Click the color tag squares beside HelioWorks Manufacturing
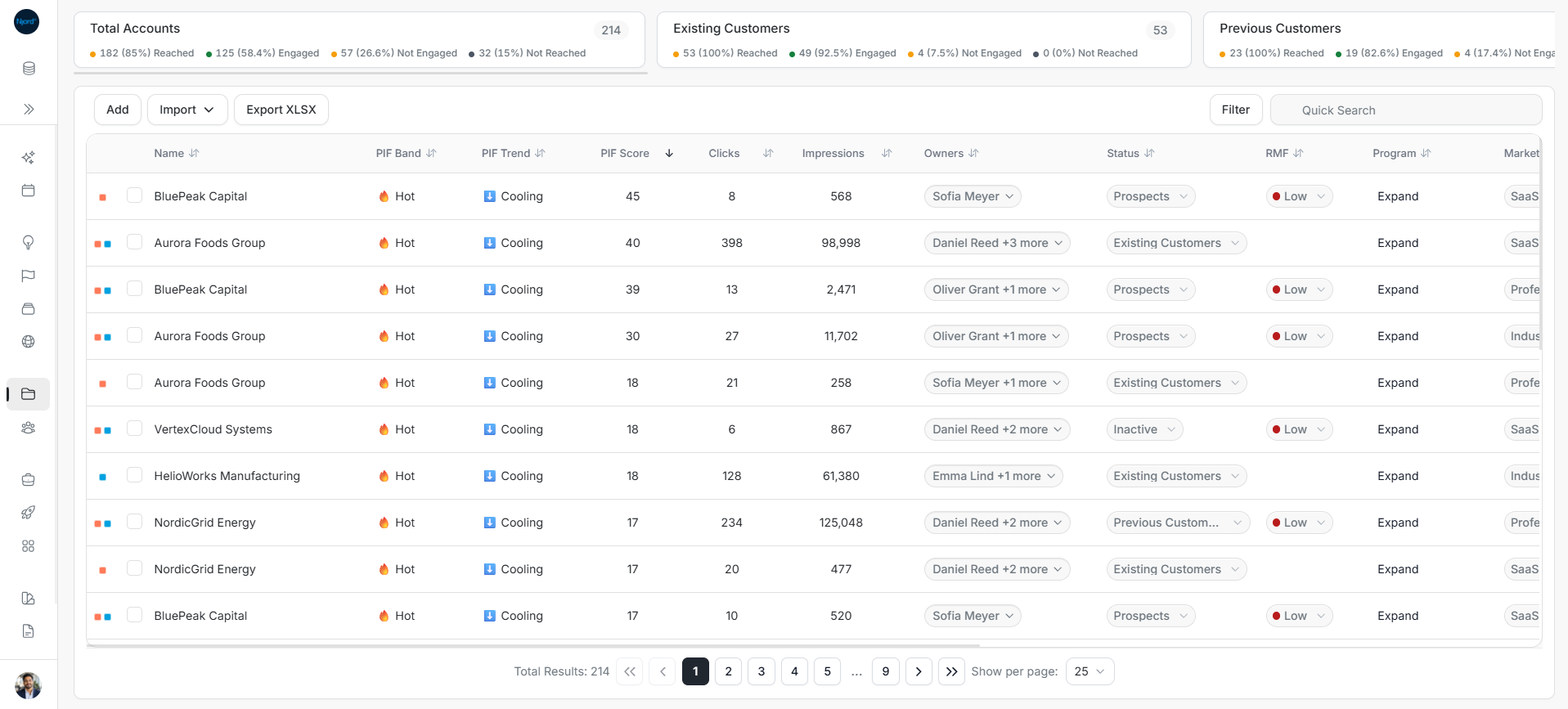1568x709 pixels. tap(102, 477)
